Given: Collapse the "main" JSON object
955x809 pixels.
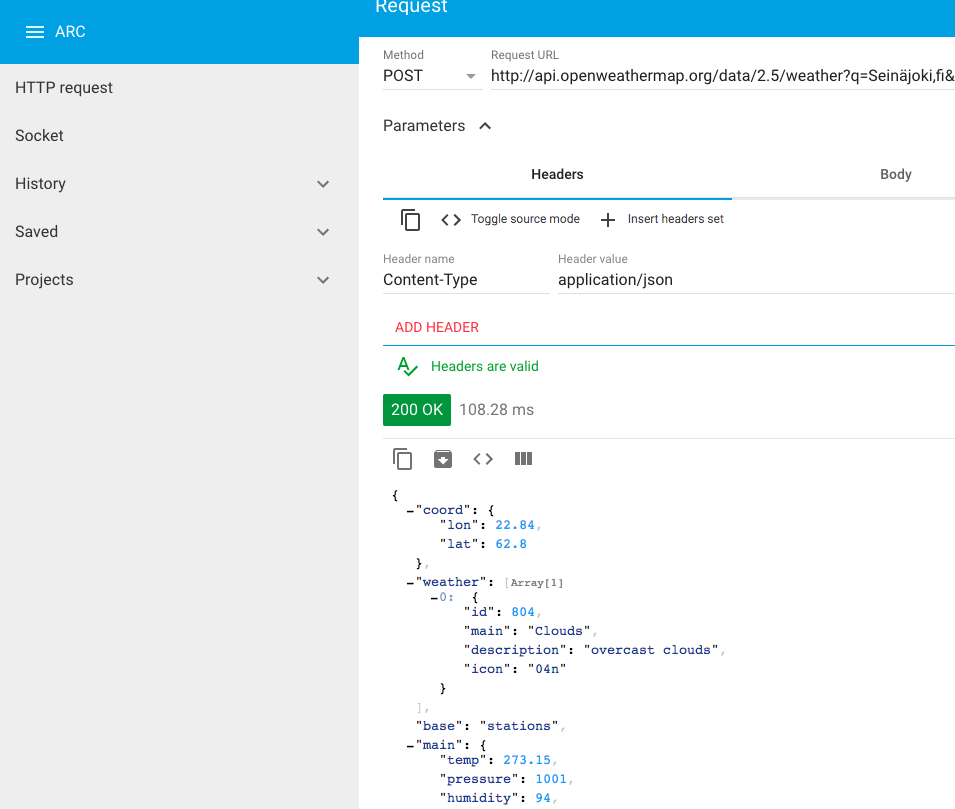Looking at the screenshot, I should pos(410,745).
